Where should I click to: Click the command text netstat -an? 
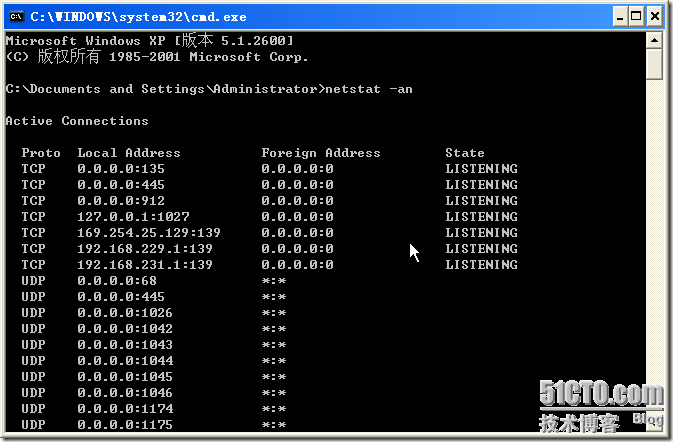click(369, 89)
